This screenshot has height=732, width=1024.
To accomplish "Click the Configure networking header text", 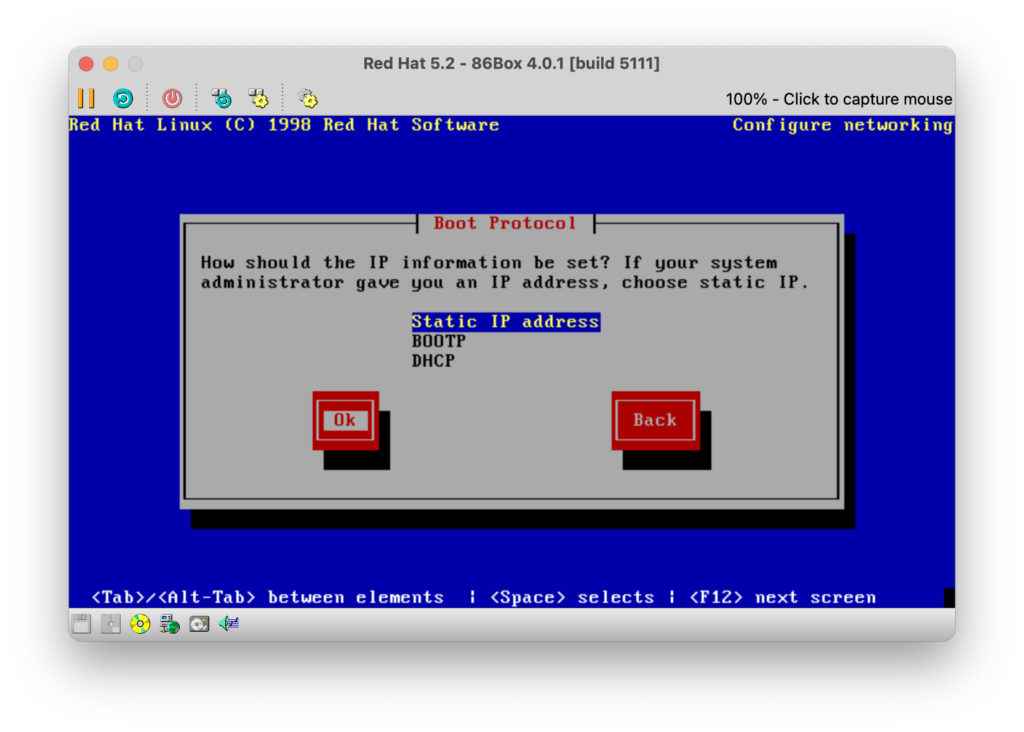I will click(x=842, y=125).
